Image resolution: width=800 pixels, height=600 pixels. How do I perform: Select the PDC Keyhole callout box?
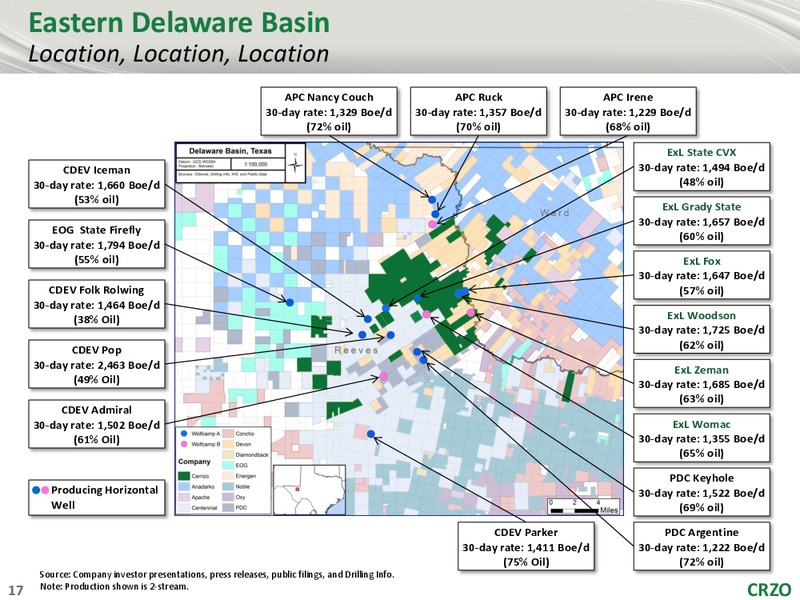point(702,492)
